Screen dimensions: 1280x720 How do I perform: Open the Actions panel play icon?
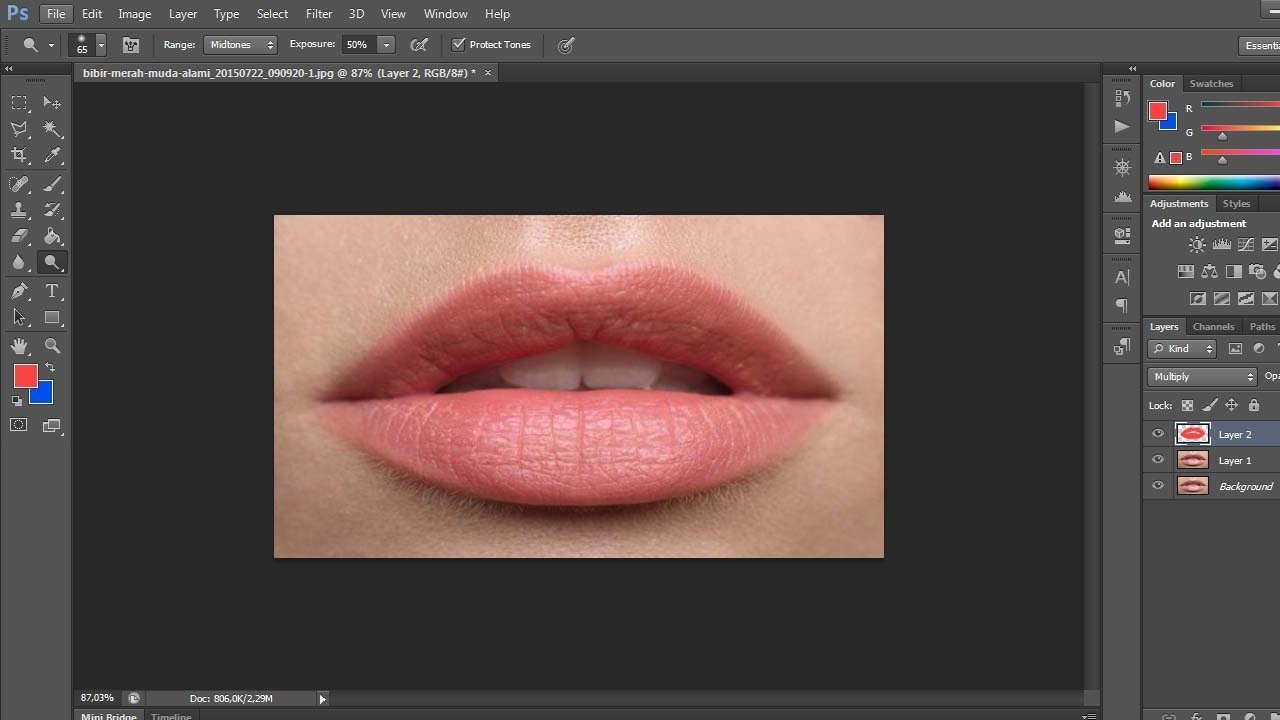(1122, 126)
